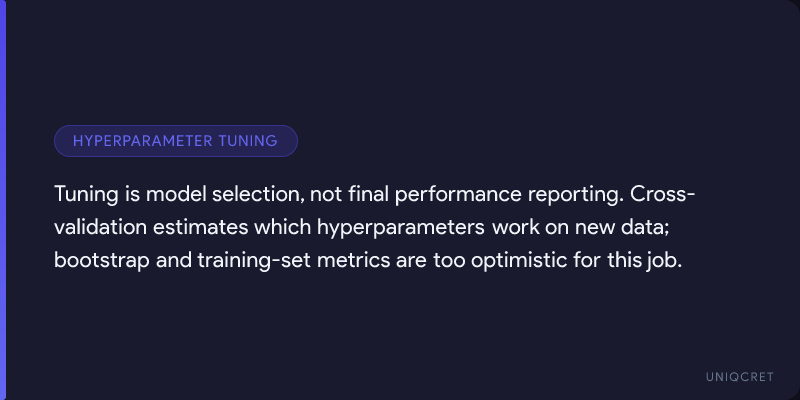Click the purple accent bar on left edge
The height and width of the screenshot is (400, 800).
[x=3, y=200]
